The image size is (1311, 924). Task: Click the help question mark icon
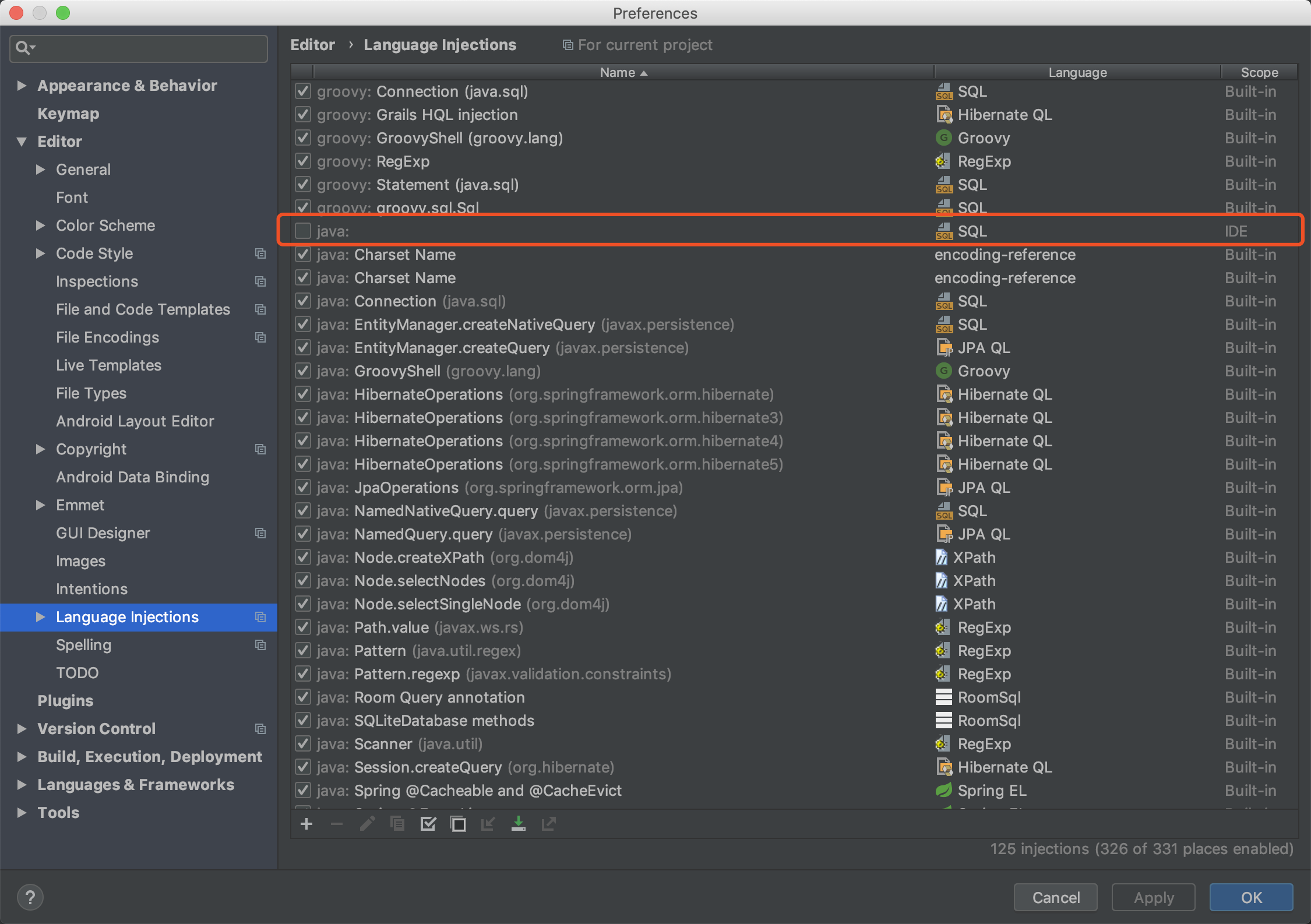coord(30,897)
